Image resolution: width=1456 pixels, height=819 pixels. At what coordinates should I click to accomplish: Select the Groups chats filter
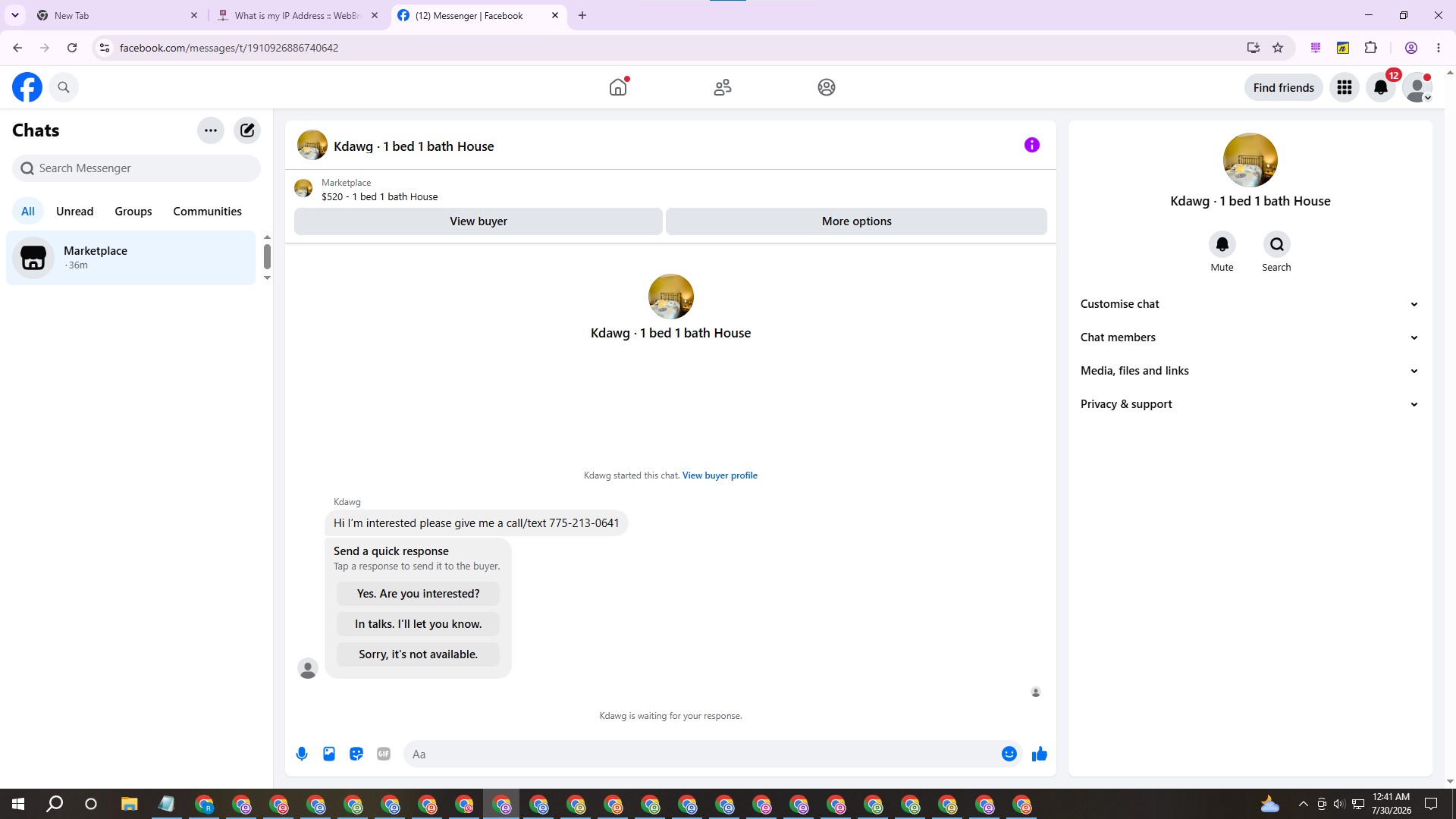pos(133,212)
